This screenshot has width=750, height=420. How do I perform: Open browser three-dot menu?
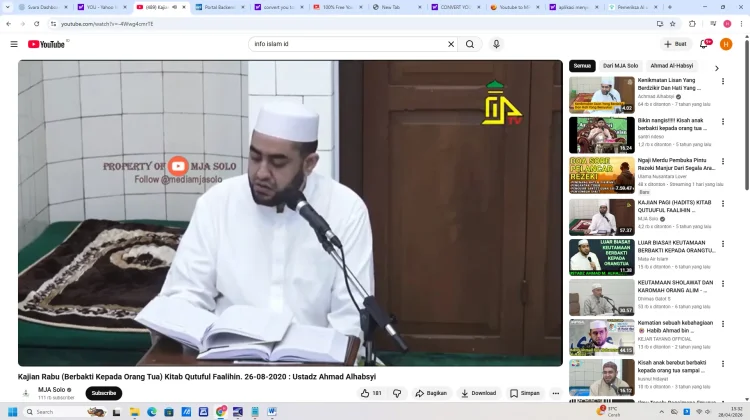click(x=741, y=24)
